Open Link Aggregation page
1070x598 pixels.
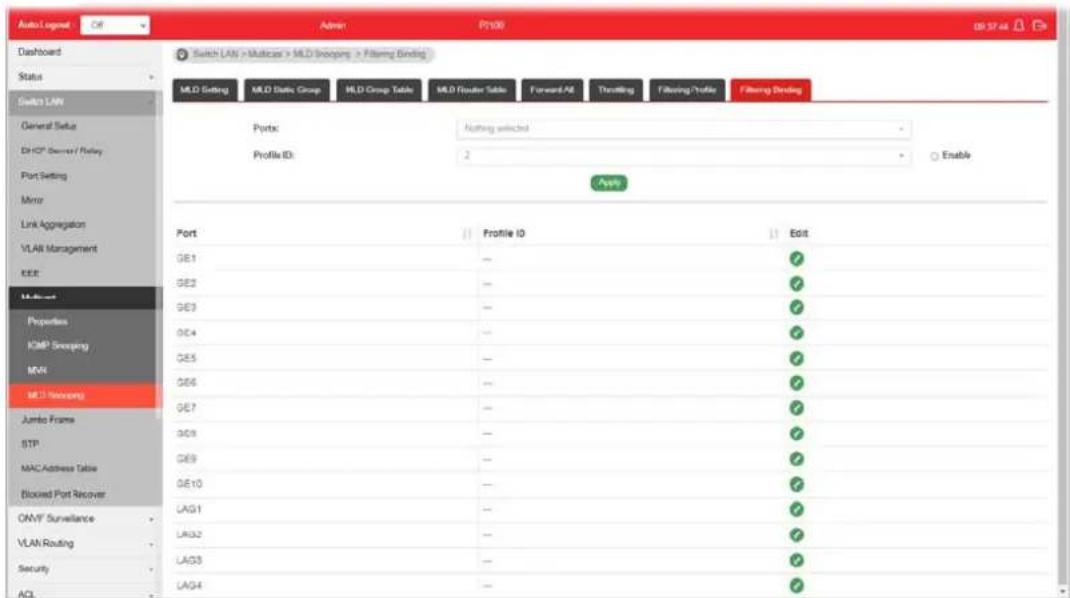(53, 225)
